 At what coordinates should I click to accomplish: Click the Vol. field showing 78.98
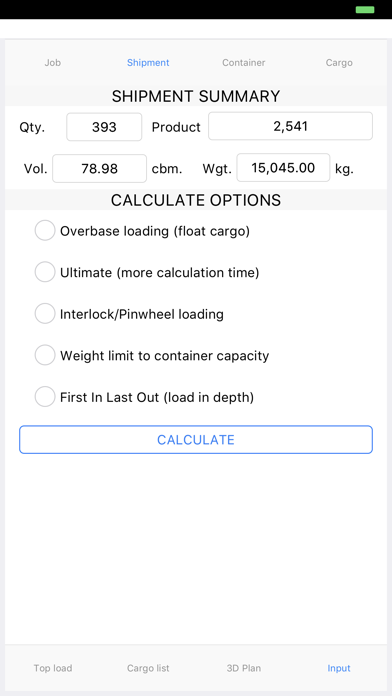[99, 168]
